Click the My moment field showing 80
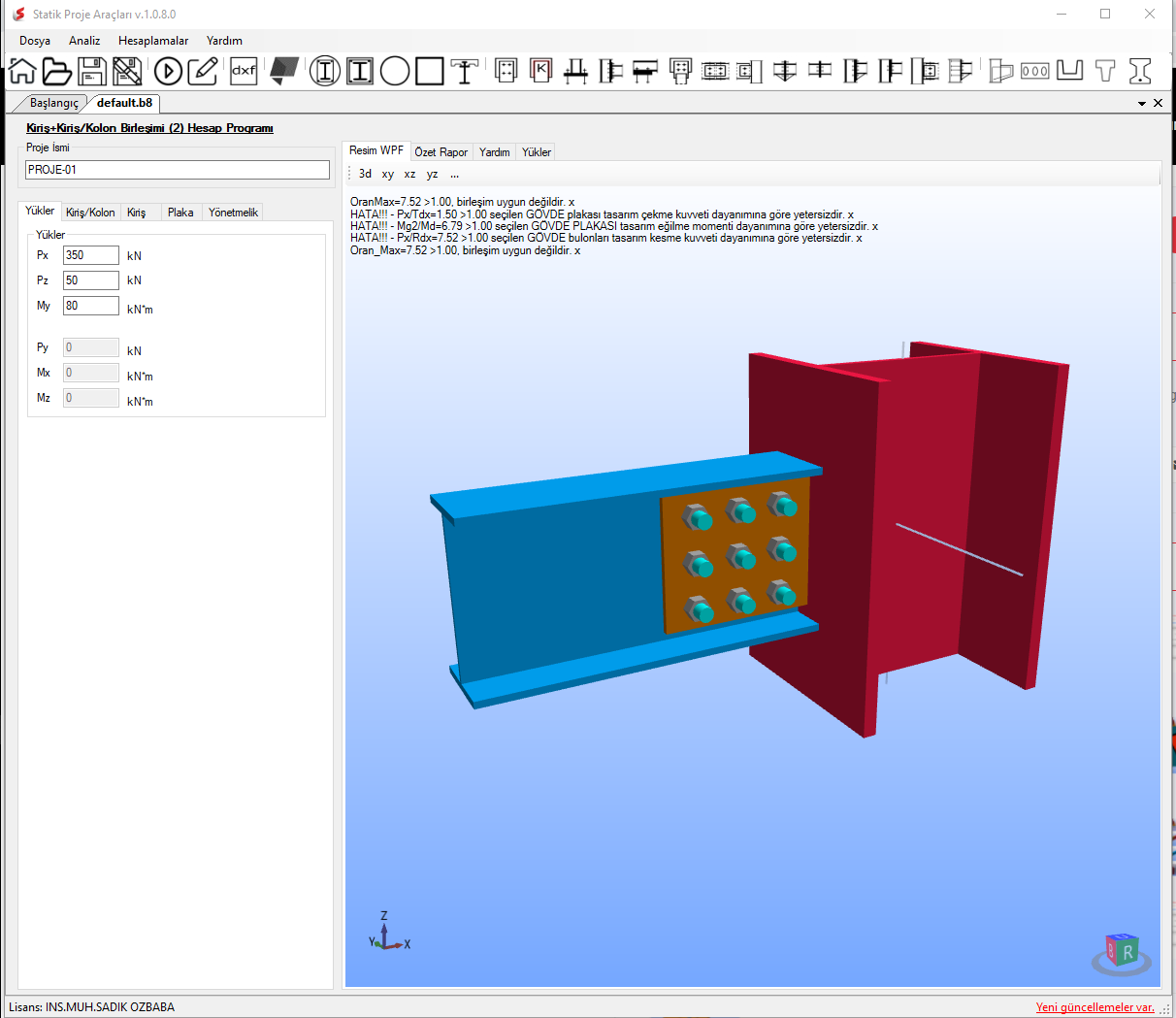The image size is (1176, 1018). [x=91, y=306]
